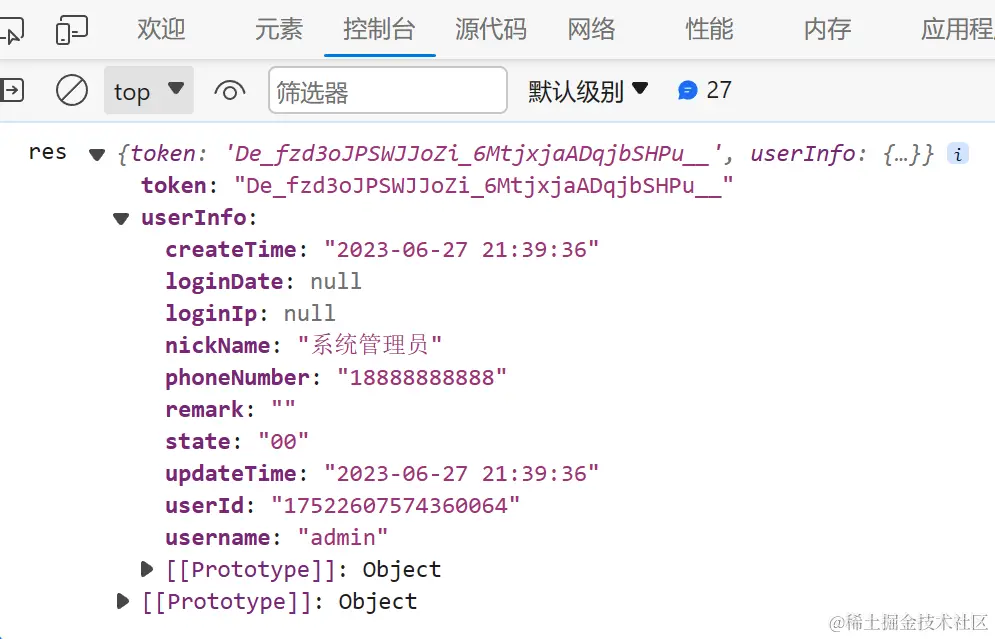Expand the outer [[Prototype]] Object
Viewport: 995px width, 639px height.
point(123,602)
